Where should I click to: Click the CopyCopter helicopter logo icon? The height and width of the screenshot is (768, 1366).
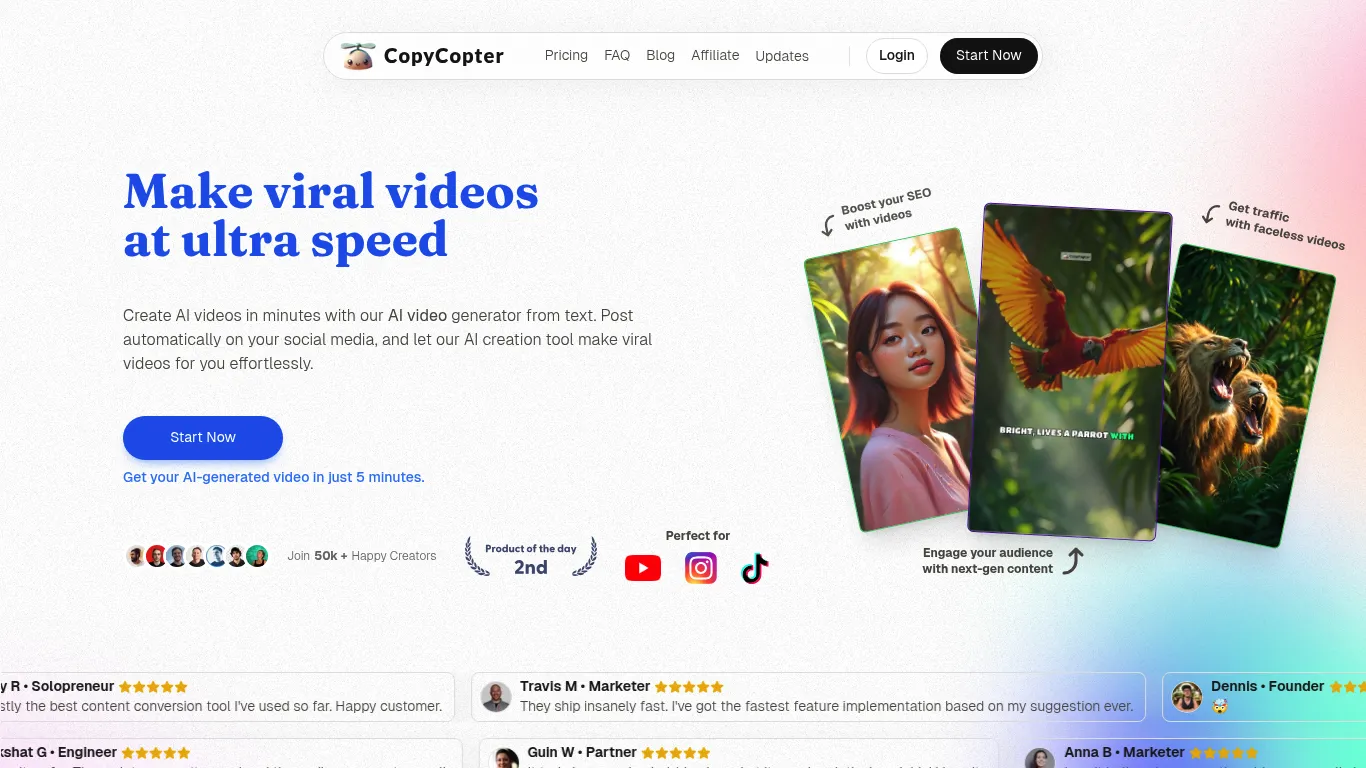(x=358, y=56)
